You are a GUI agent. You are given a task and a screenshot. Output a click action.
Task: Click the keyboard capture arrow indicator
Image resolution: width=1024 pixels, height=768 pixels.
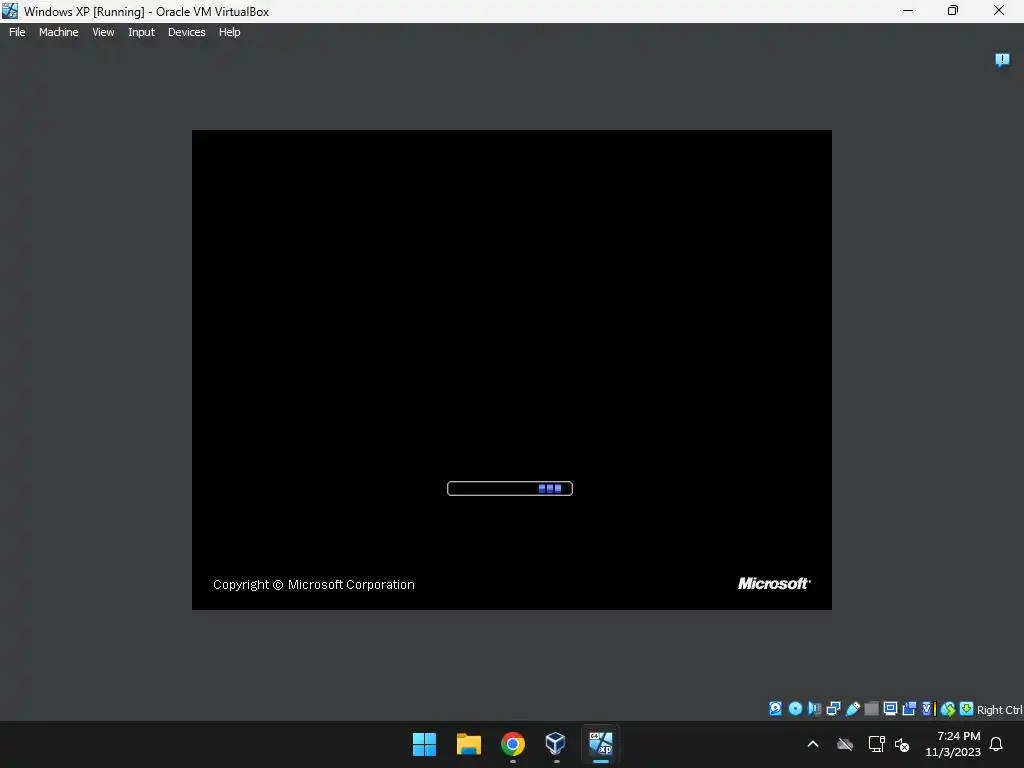point(967,709)
